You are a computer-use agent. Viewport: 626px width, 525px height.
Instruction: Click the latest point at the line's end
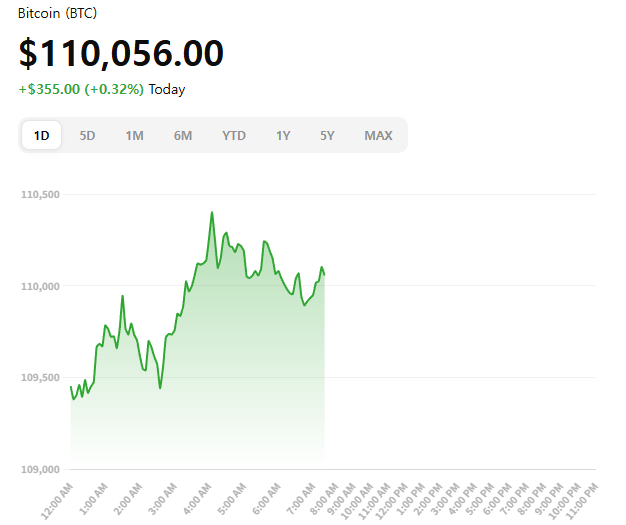coord(324,274)
